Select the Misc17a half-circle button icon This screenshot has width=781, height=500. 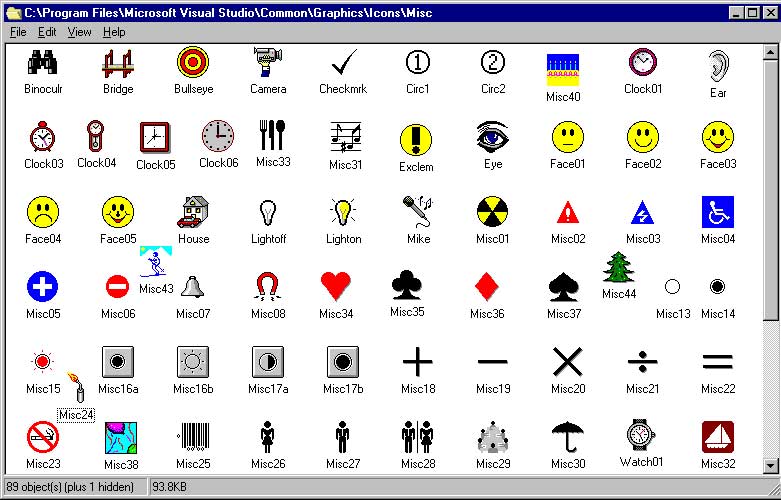tap(268, 362)
